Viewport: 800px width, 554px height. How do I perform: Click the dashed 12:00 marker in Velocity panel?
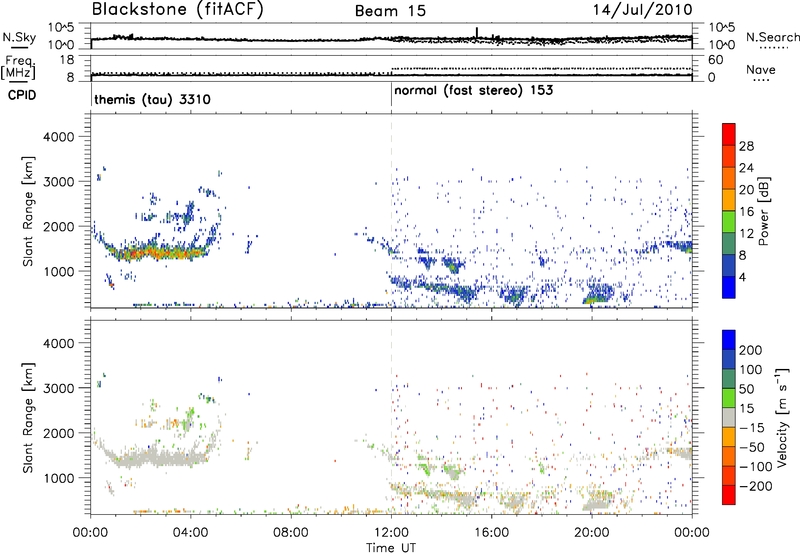click(391, 417)
